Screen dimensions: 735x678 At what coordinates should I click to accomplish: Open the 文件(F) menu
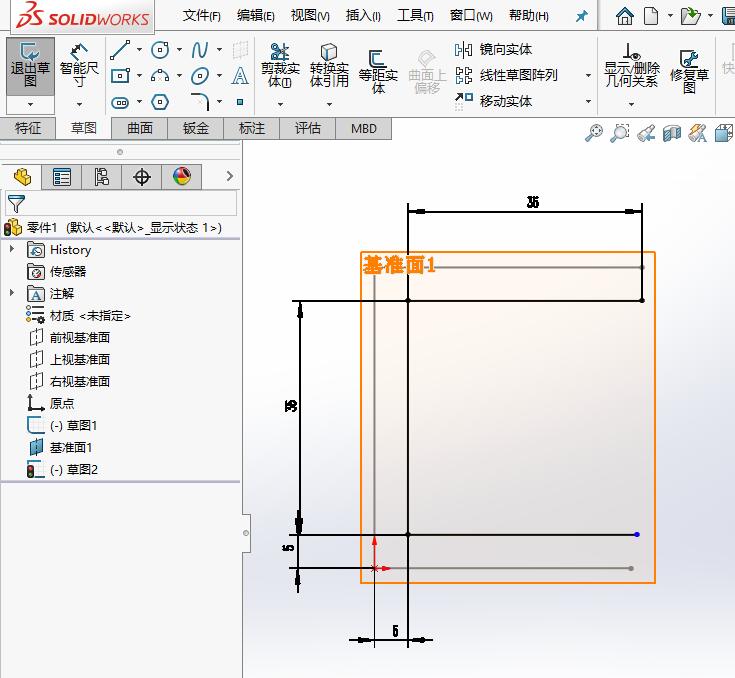(x=202, y=16)
